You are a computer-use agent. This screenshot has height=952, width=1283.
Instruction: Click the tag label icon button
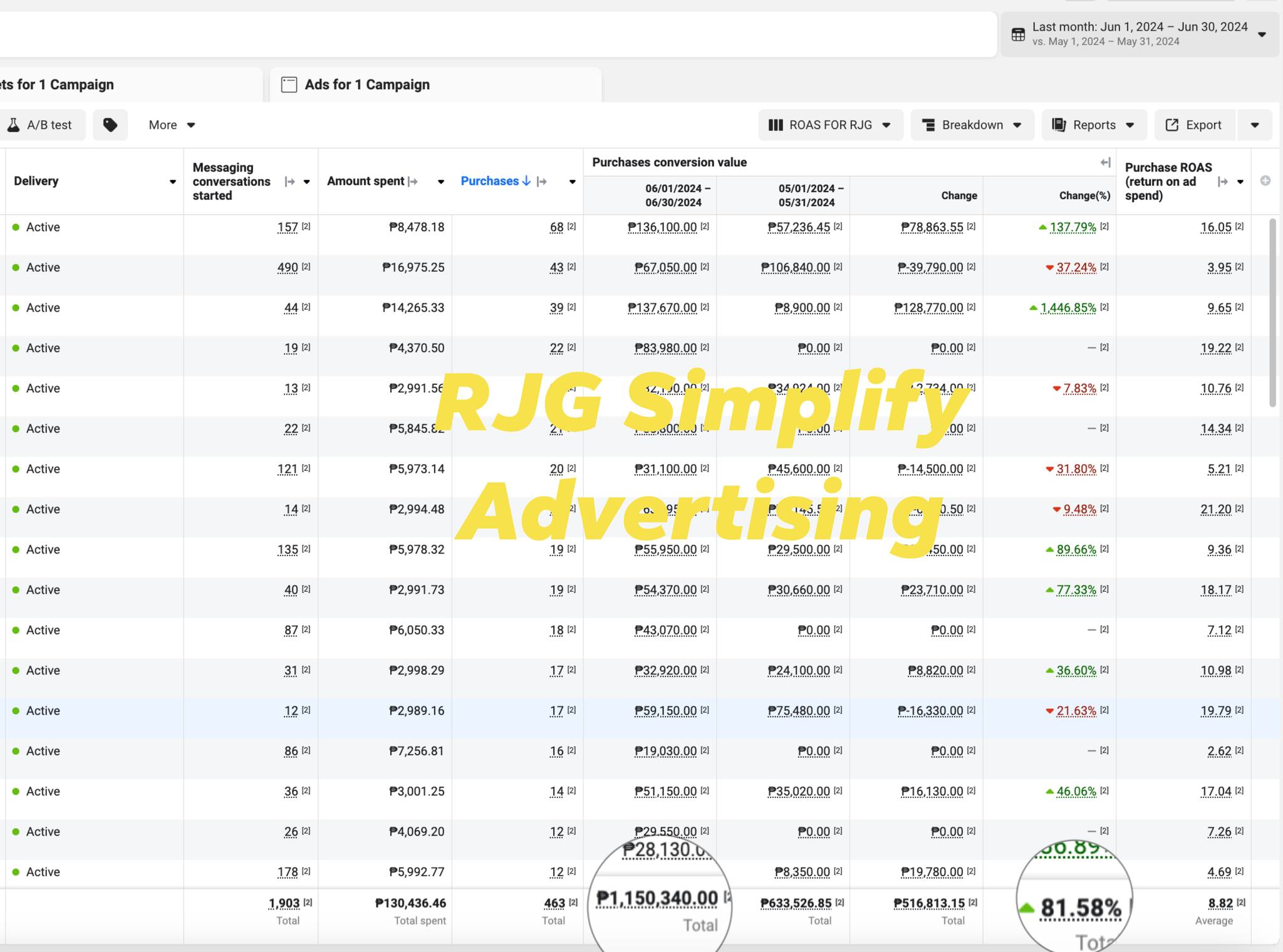point(110,125)
